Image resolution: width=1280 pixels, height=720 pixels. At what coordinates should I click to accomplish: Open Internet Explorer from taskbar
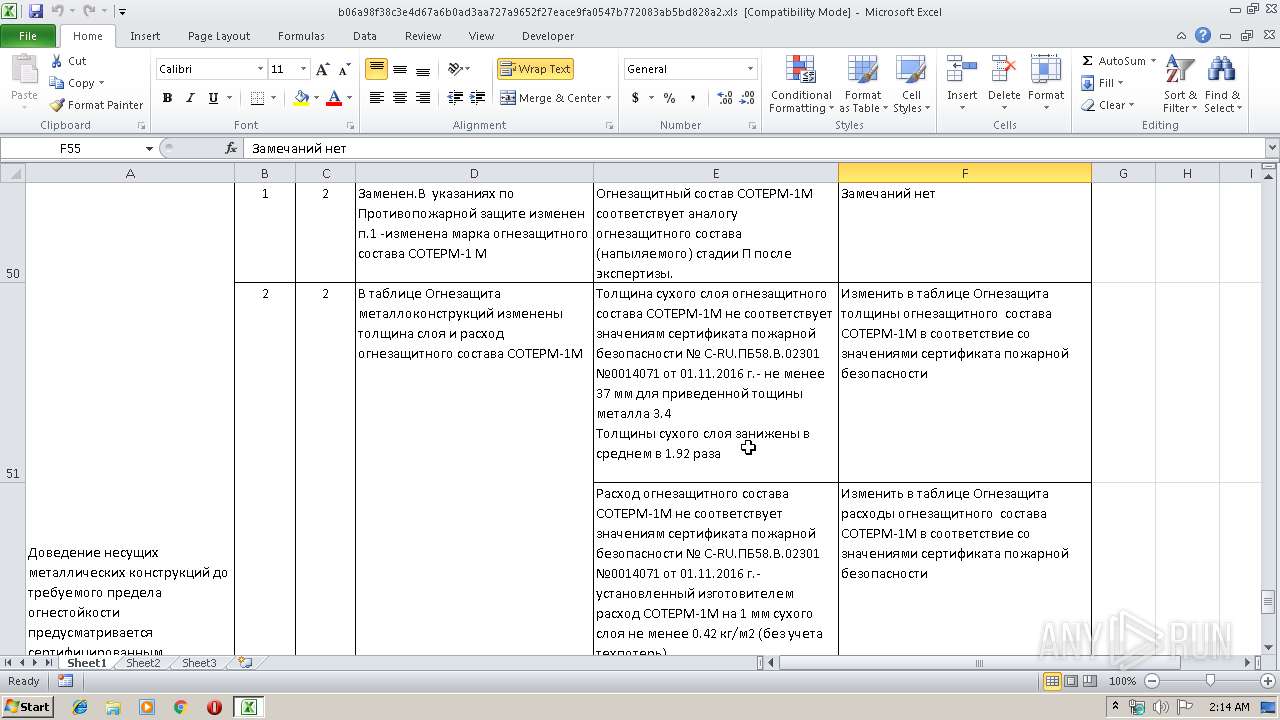point(80,707)
